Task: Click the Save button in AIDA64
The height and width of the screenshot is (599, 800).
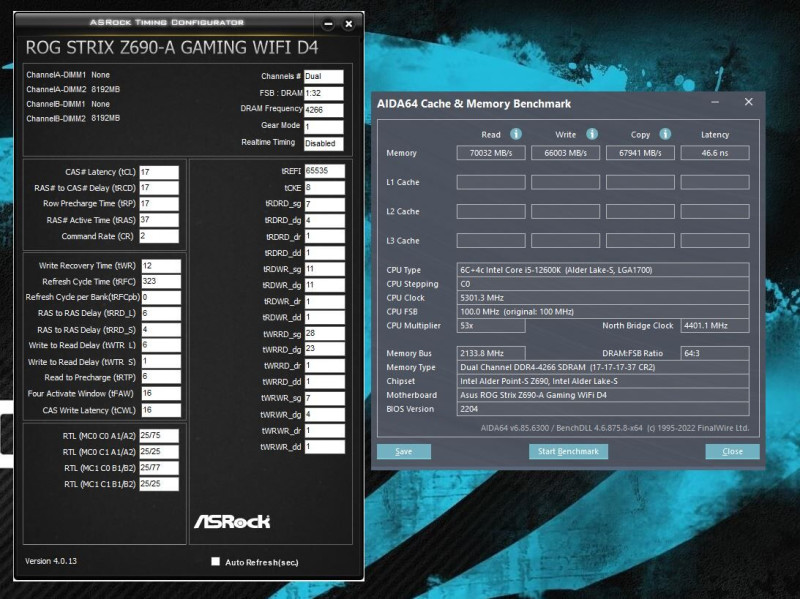Action: tap(404, 452)
